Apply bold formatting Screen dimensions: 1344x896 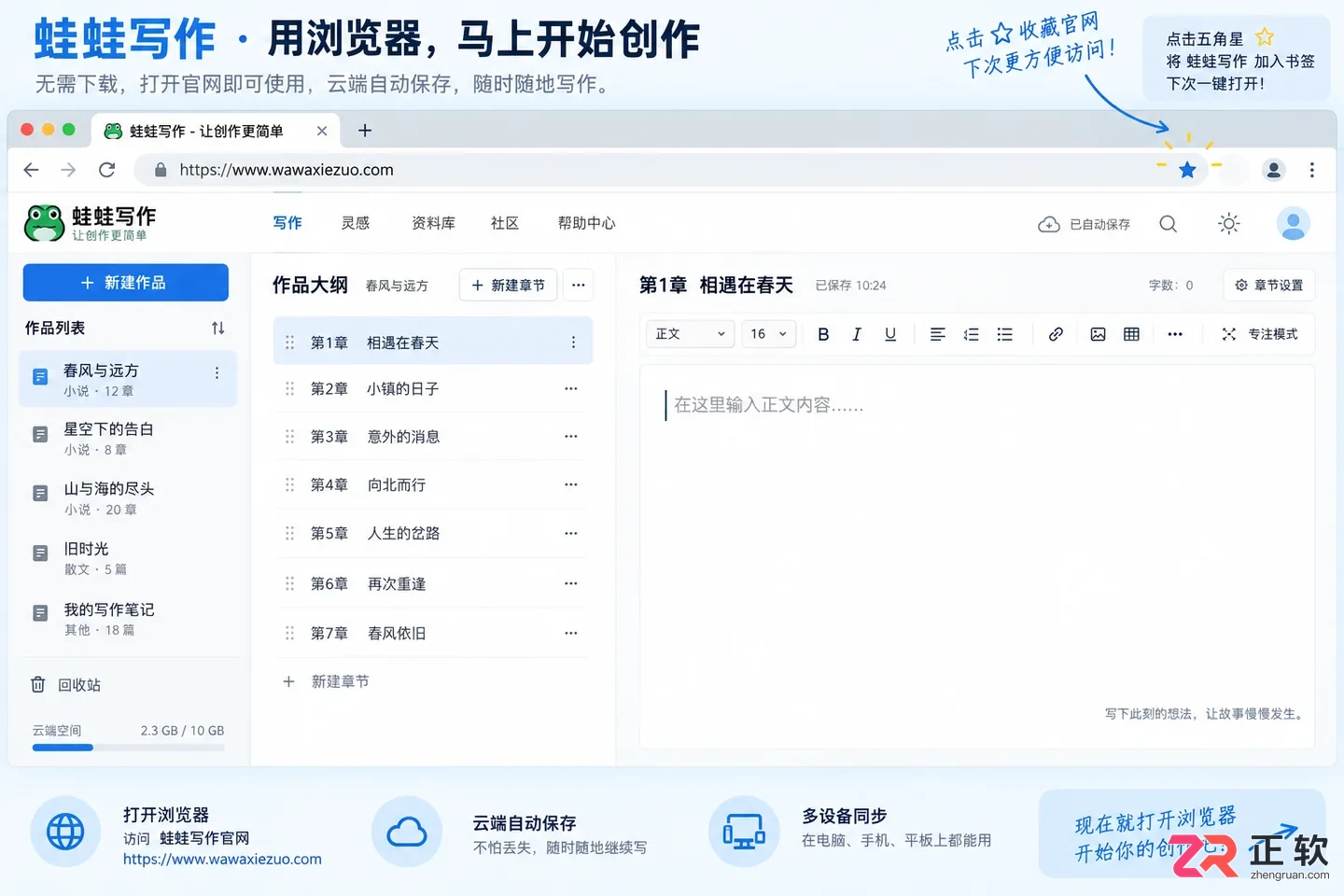click(823, 334)
